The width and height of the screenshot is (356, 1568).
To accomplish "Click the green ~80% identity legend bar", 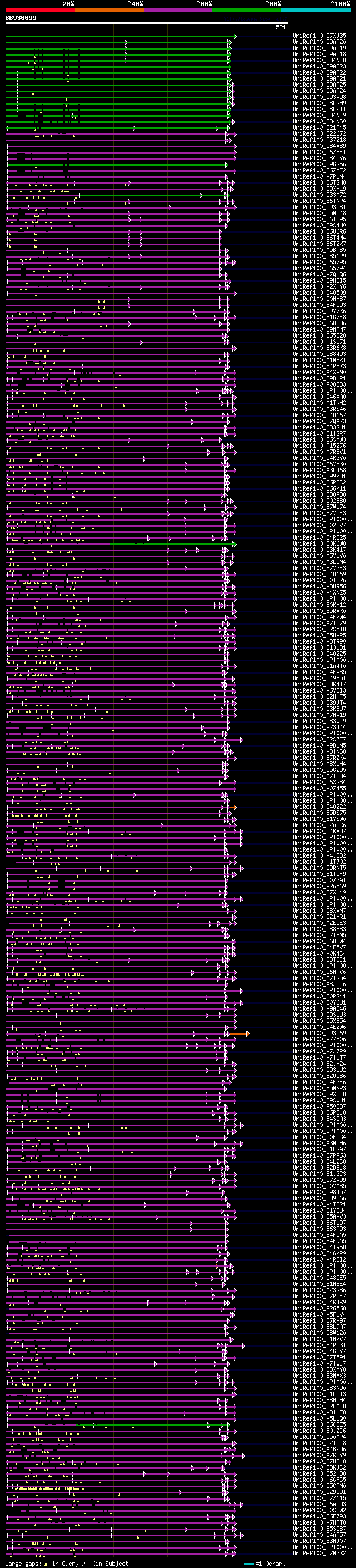I will click(247, 10).
